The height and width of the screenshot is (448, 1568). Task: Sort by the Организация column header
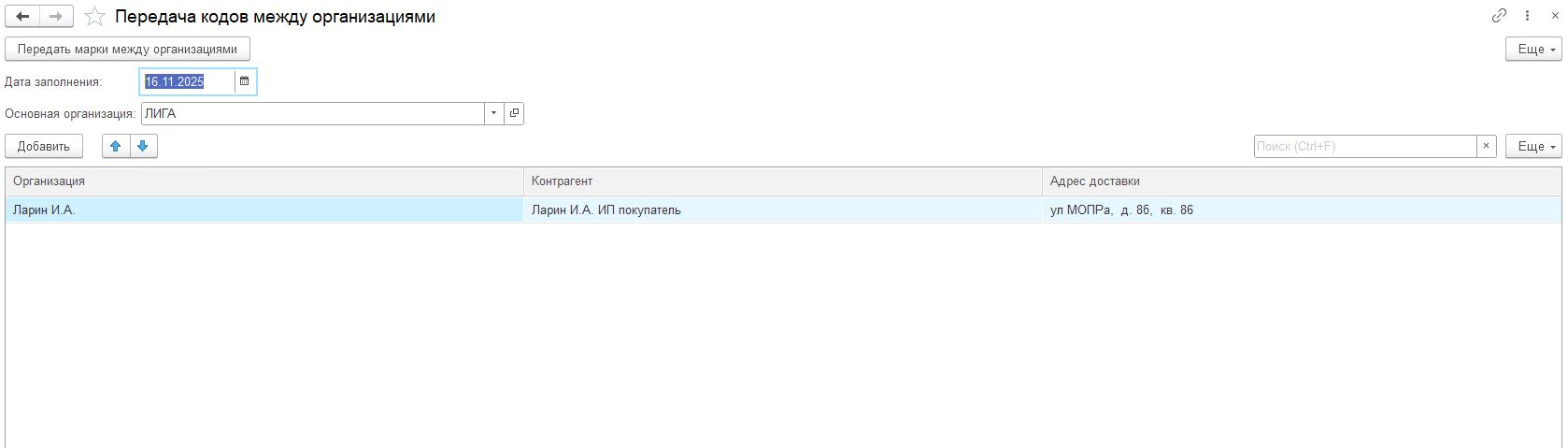coord(264,181)
